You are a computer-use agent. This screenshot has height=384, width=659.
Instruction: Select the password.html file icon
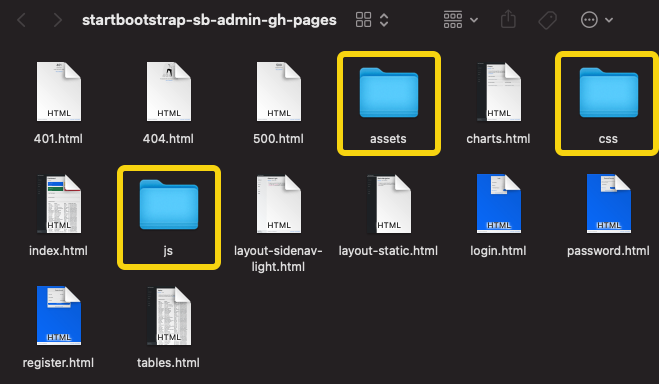pos(609,204)
